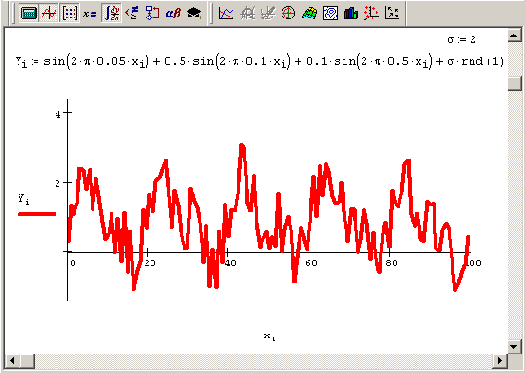Open the Boolean toolbar with comparison signs
The image size is (526, 373).
pos(132,13)
